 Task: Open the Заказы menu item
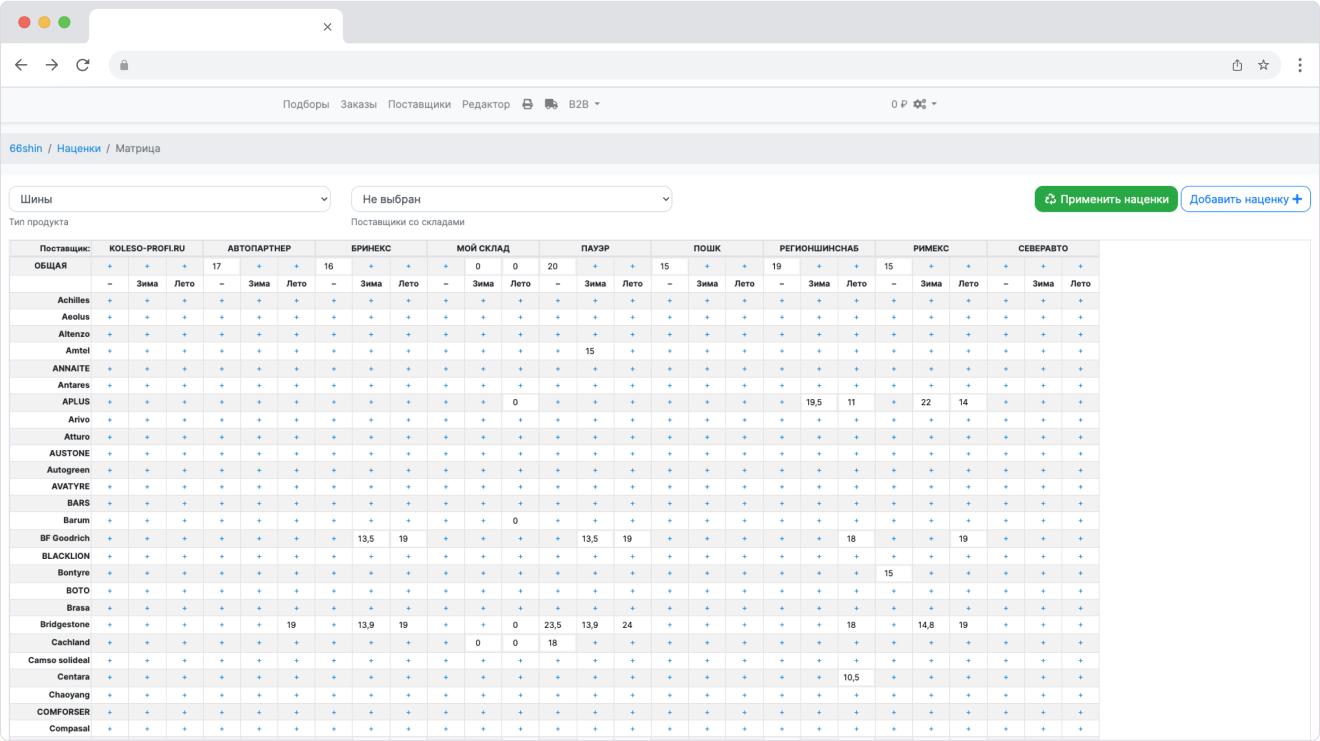[359, 104]
